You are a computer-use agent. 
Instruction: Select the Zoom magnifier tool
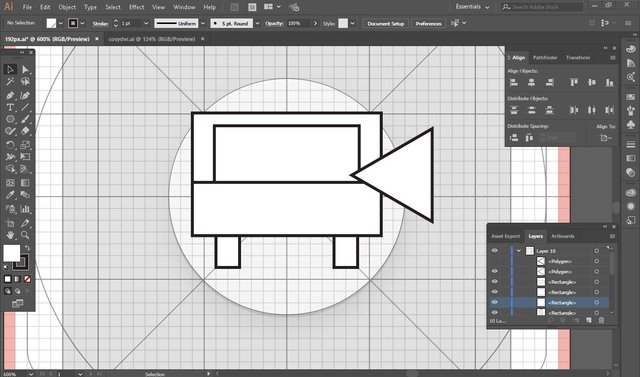(25, 235)
